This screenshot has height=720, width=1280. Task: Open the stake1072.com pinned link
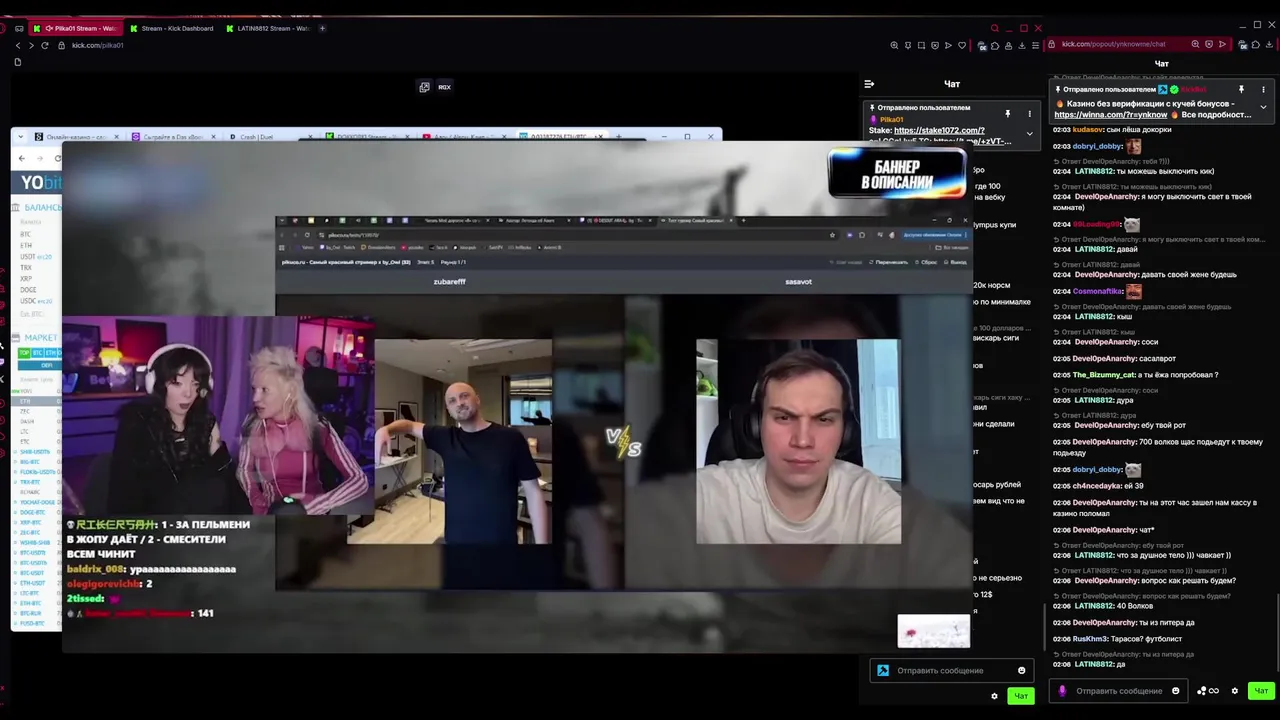939,130
